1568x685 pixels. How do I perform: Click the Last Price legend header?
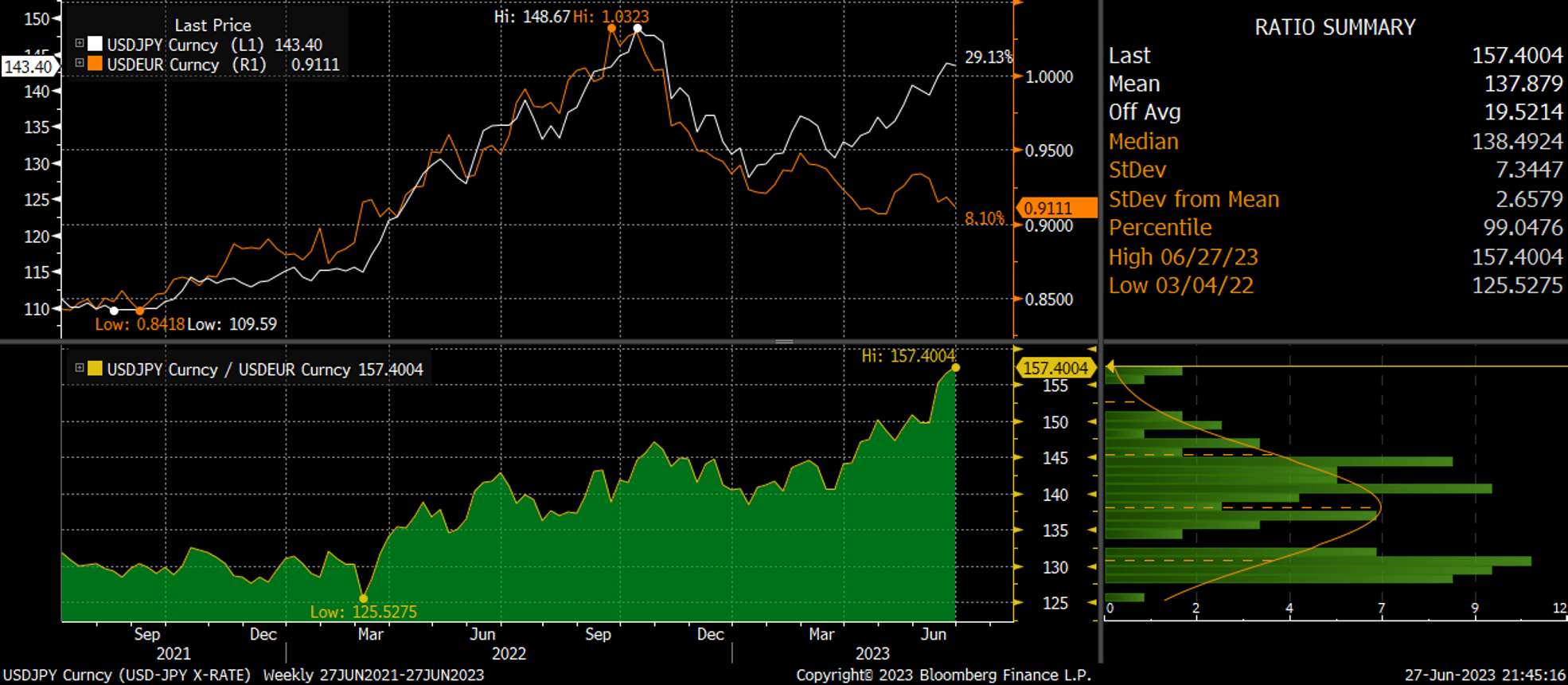(213, 25)
